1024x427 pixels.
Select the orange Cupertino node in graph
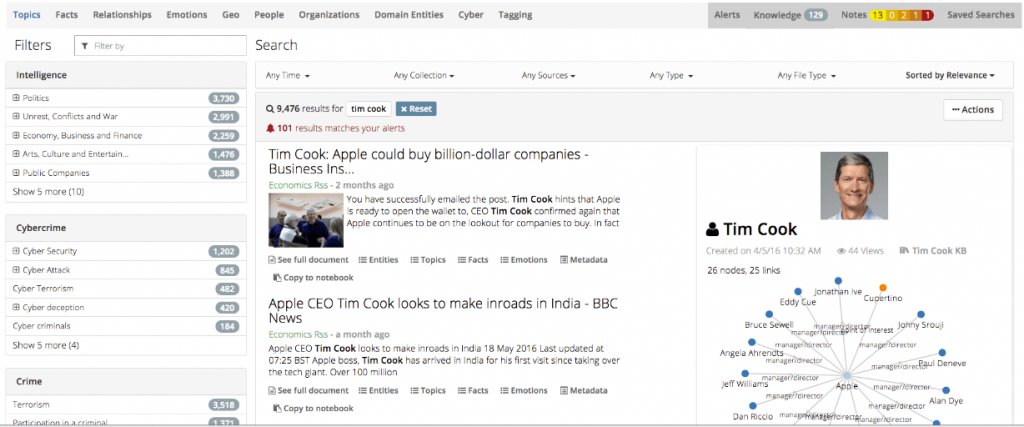[883, 287]
